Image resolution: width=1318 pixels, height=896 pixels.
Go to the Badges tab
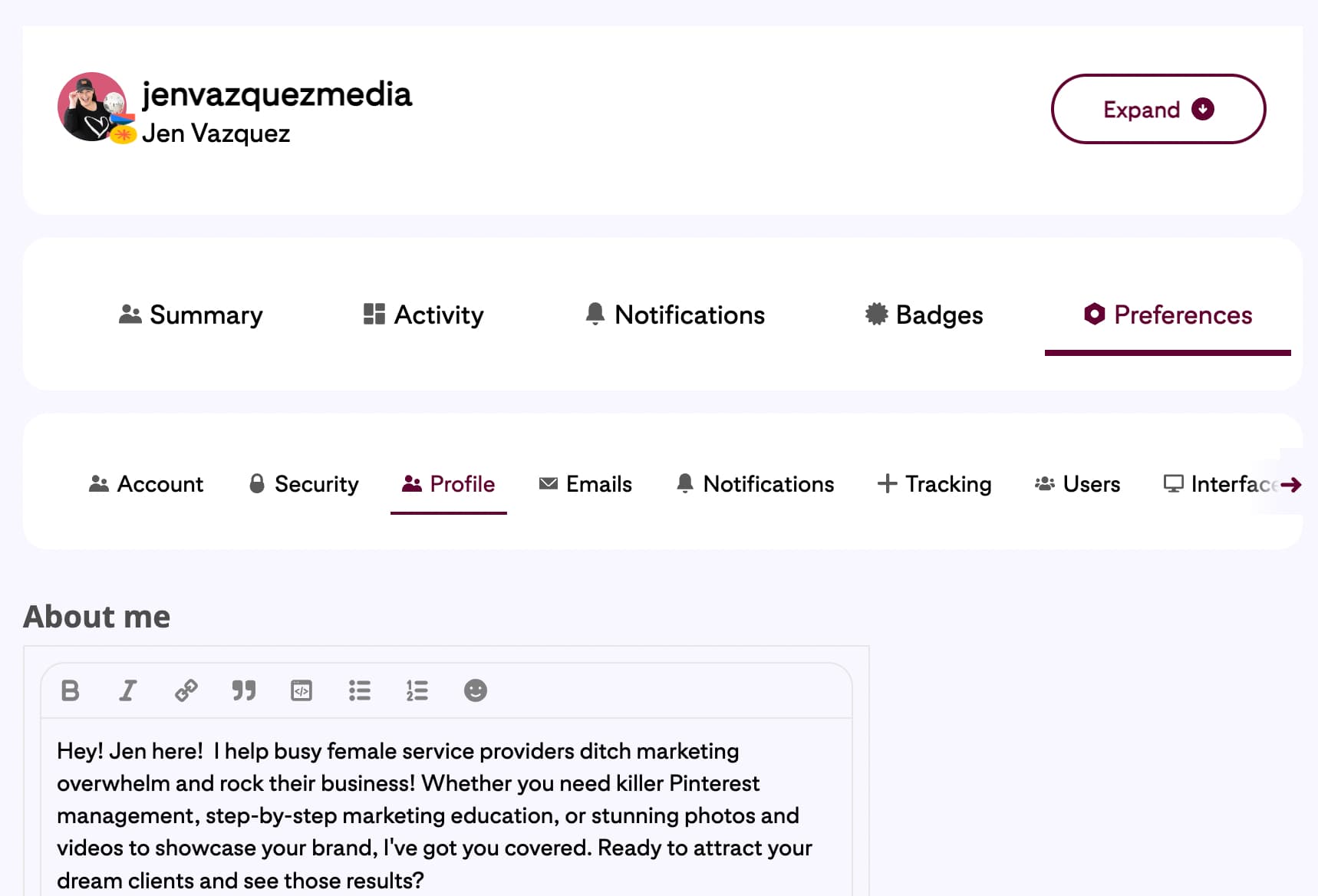(x=924, y=315)
